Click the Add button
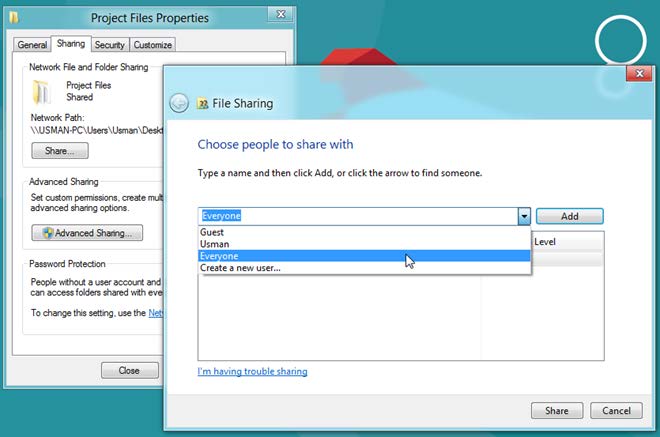This screenshot has width=660, height=437. point(570,216)
